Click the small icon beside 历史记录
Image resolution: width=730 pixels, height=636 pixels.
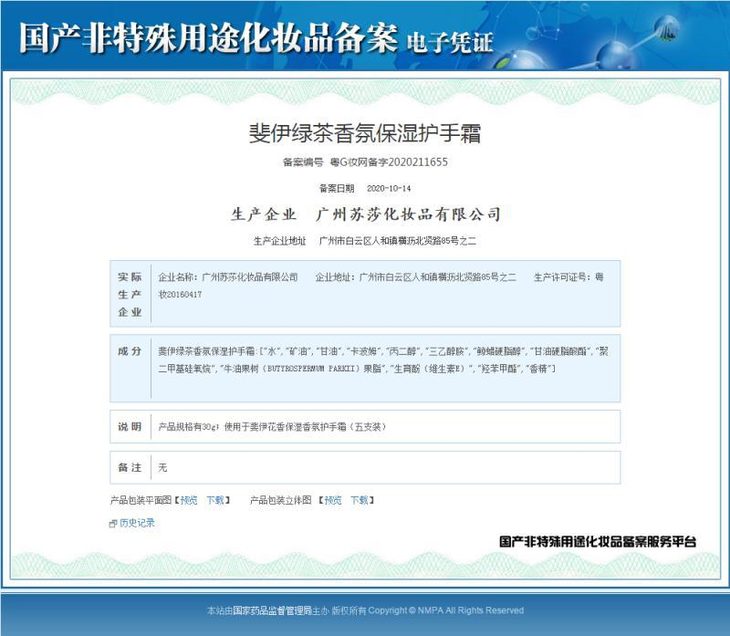tap(113, 523)
